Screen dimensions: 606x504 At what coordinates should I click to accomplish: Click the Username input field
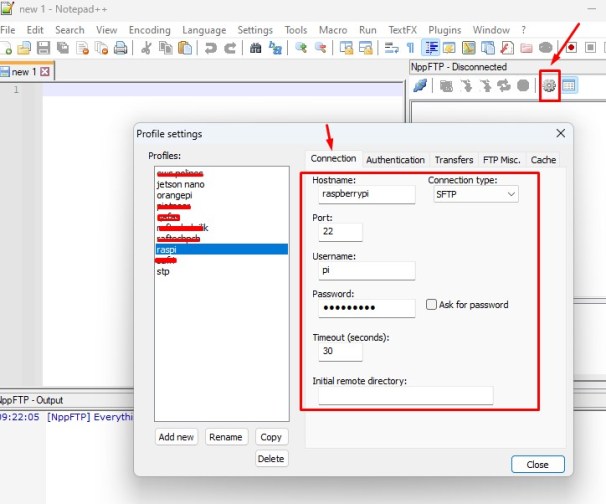click(x=367, y=271)
